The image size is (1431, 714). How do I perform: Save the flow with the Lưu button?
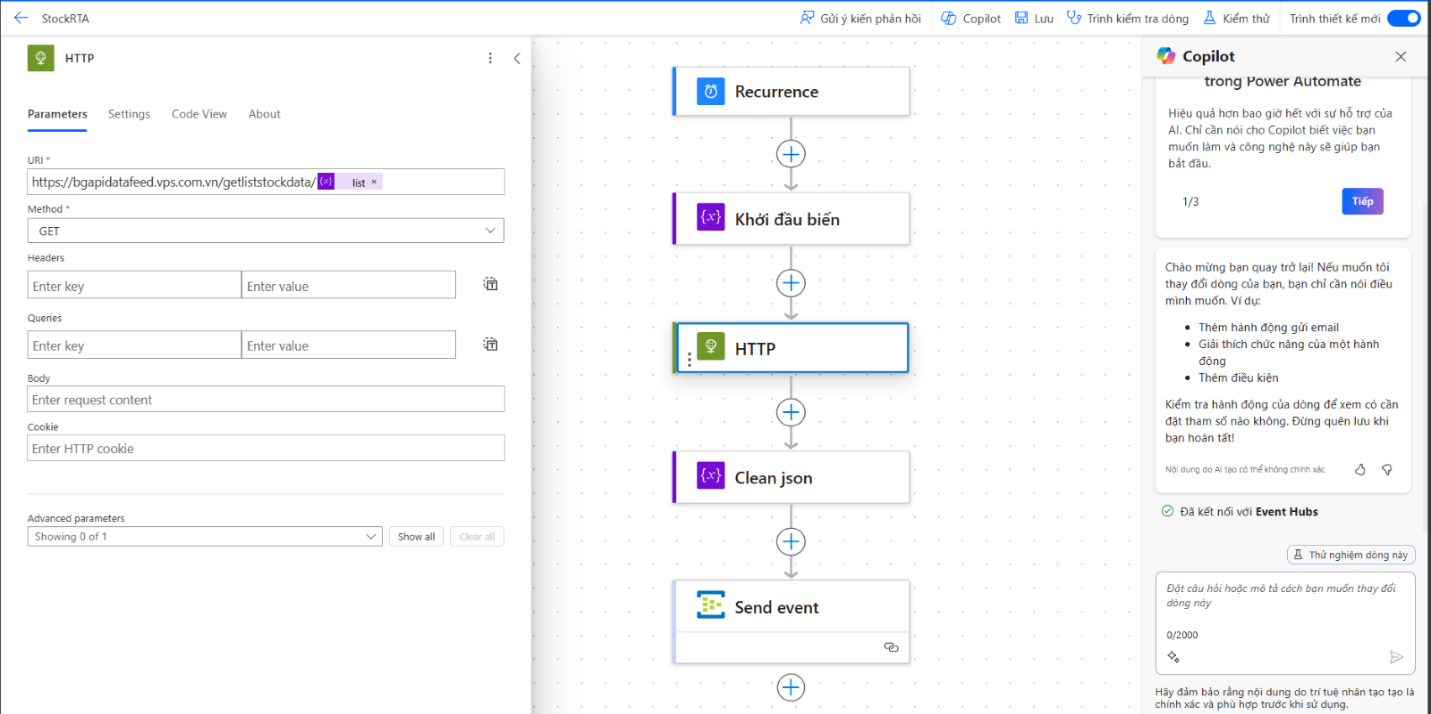1034,18
